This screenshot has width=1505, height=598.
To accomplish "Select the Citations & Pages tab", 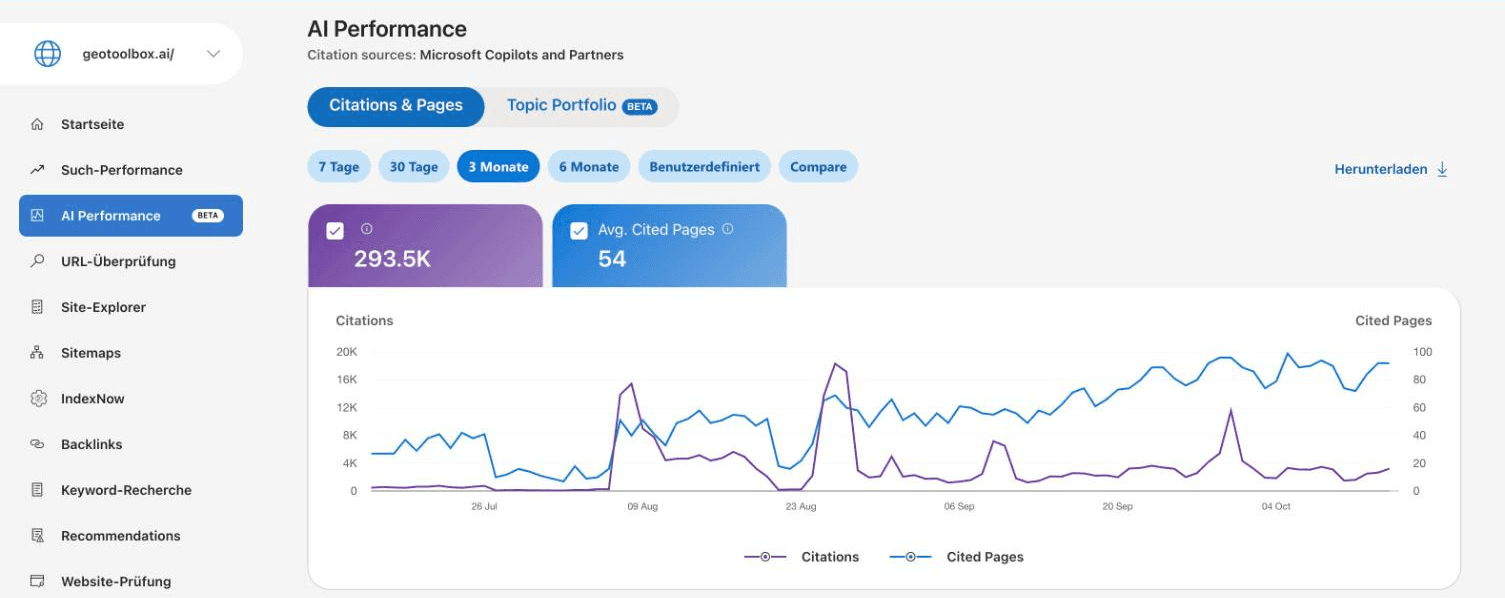I will pos(396,106).
